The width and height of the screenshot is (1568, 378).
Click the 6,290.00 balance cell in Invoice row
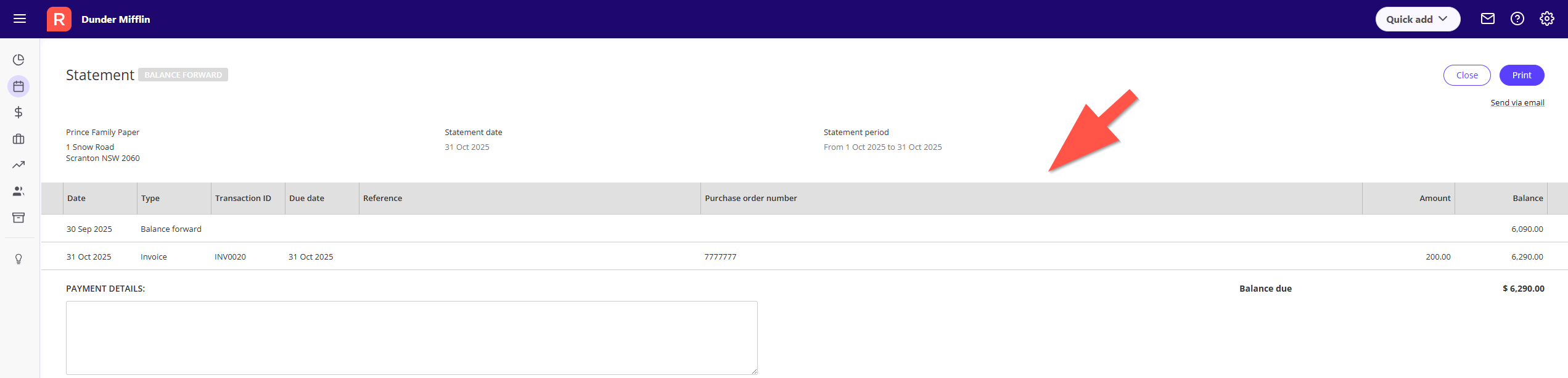tap(1527, 257)
